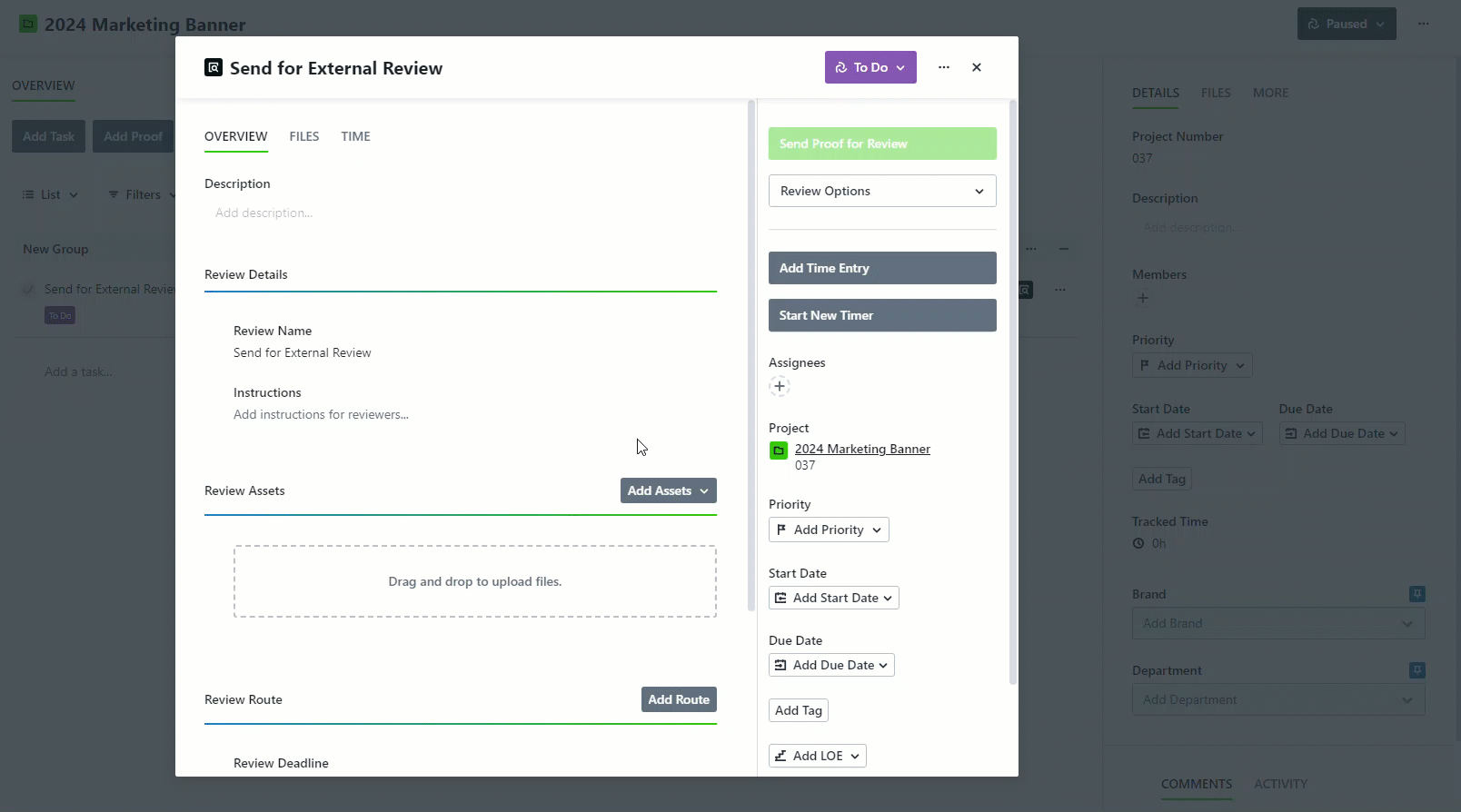Add an assignee with the plus icon
This screenshot has height=812, width=1461.
click(780, 386)
